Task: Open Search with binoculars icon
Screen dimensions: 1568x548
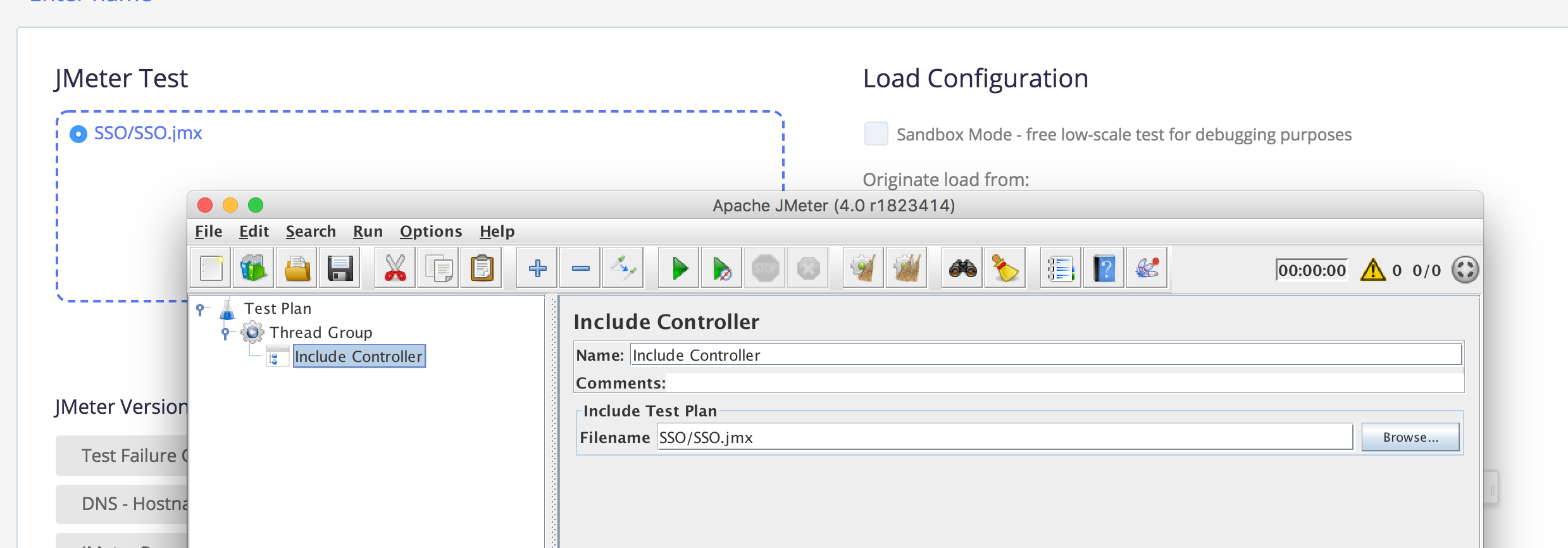Action: coord(962,268)
